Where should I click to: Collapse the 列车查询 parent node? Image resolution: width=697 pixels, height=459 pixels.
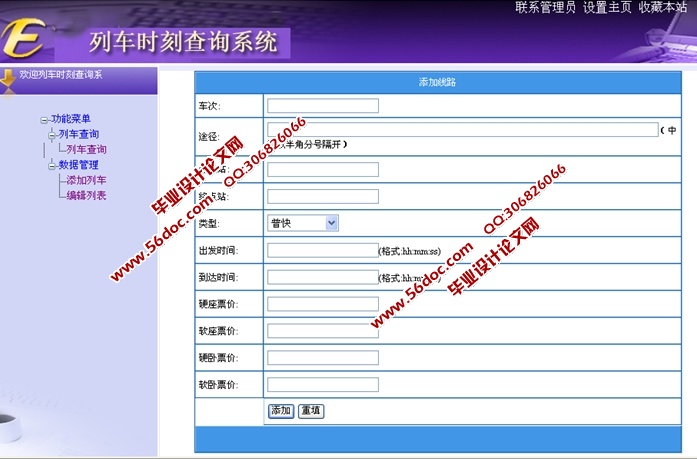[x=52, y=135]
